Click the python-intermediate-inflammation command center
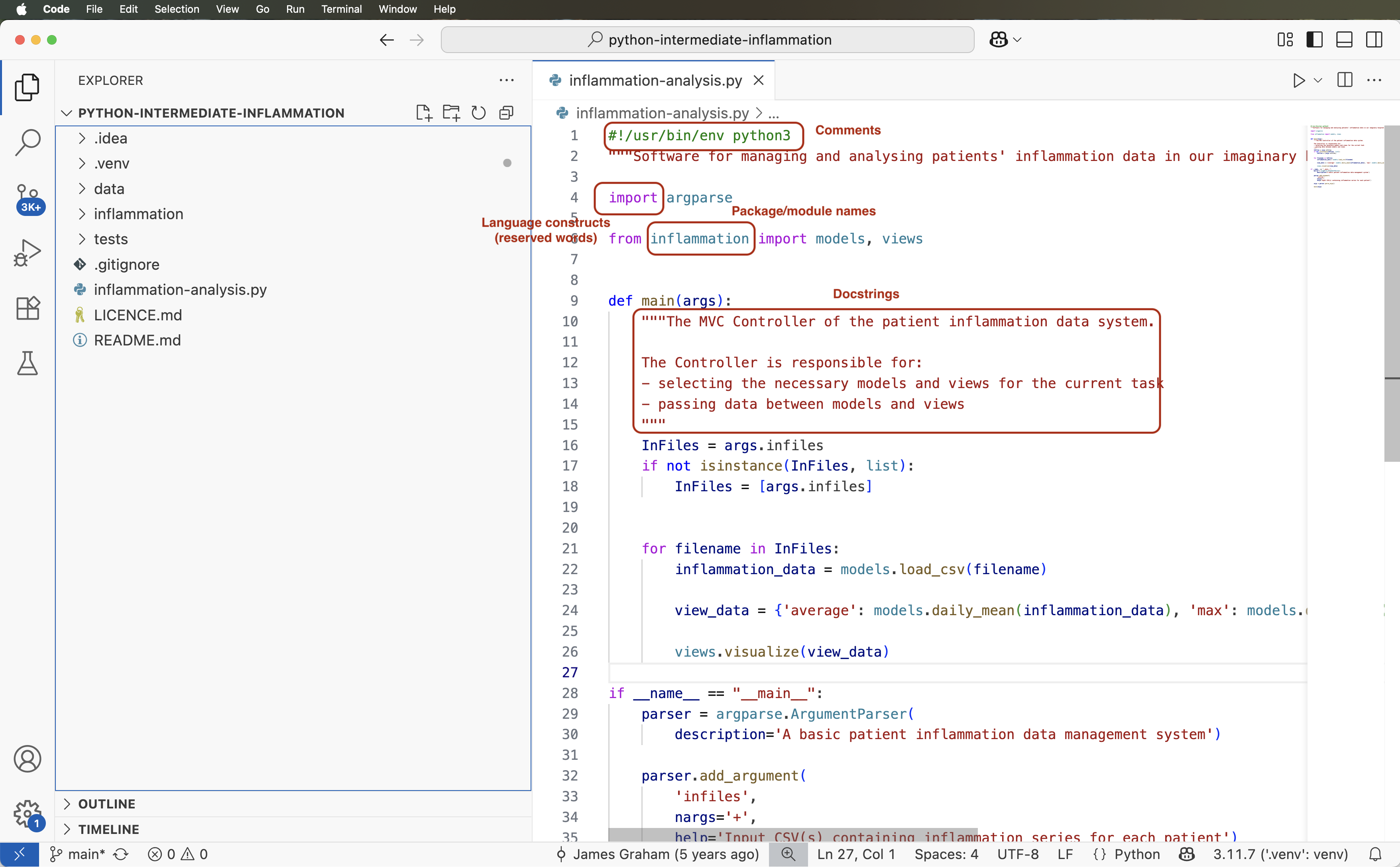The height and width of the screenshot is (867, 1400). coord(708,39)
